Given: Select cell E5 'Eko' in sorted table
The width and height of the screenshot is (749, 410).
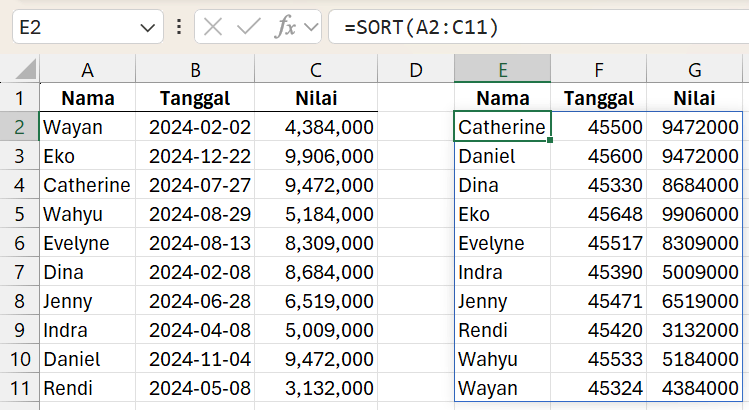Looking at the screenshot, I should click(503, 214).
